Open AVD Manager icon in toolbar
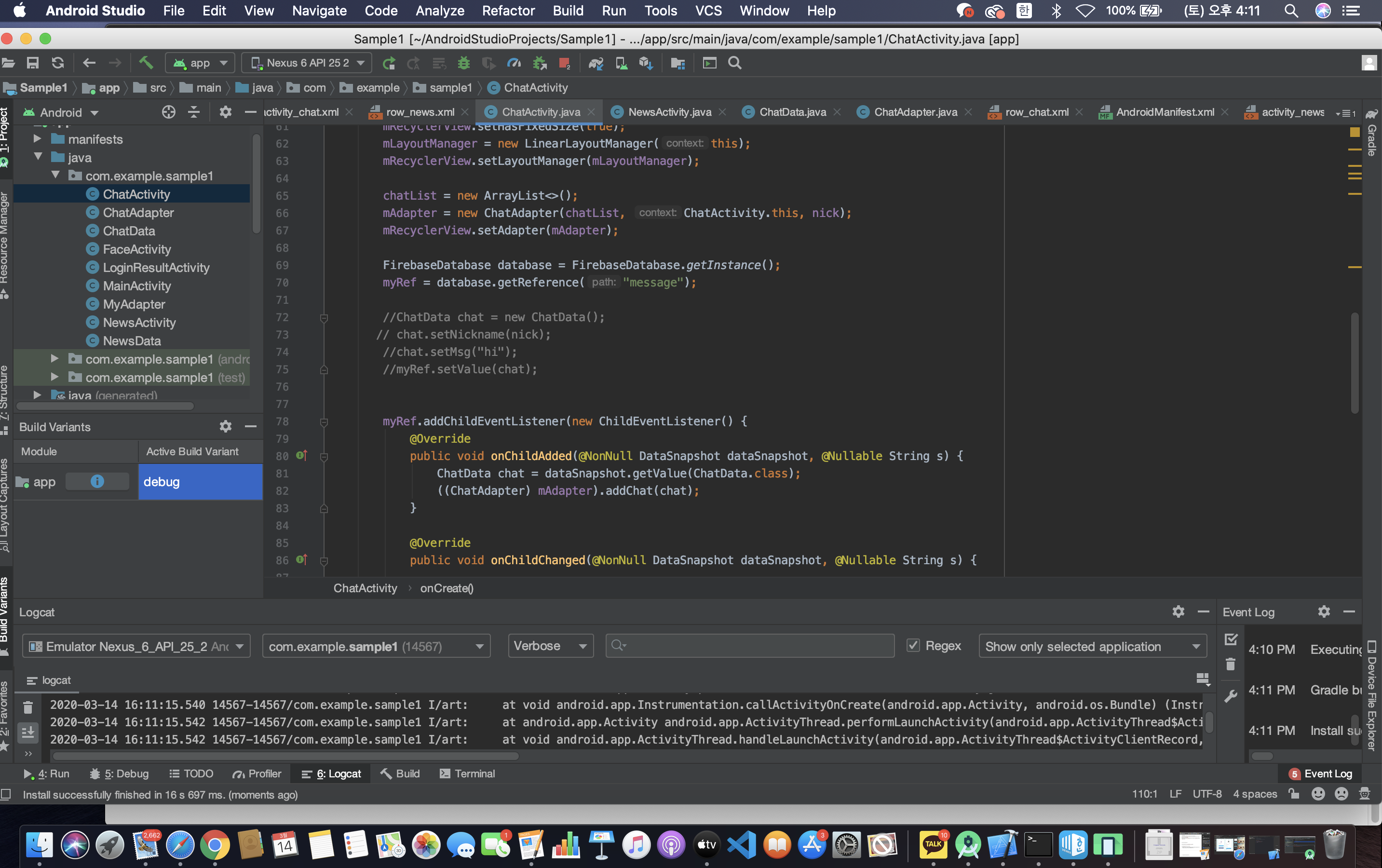Screen dimensions: 1382x868 coord(621,63)
